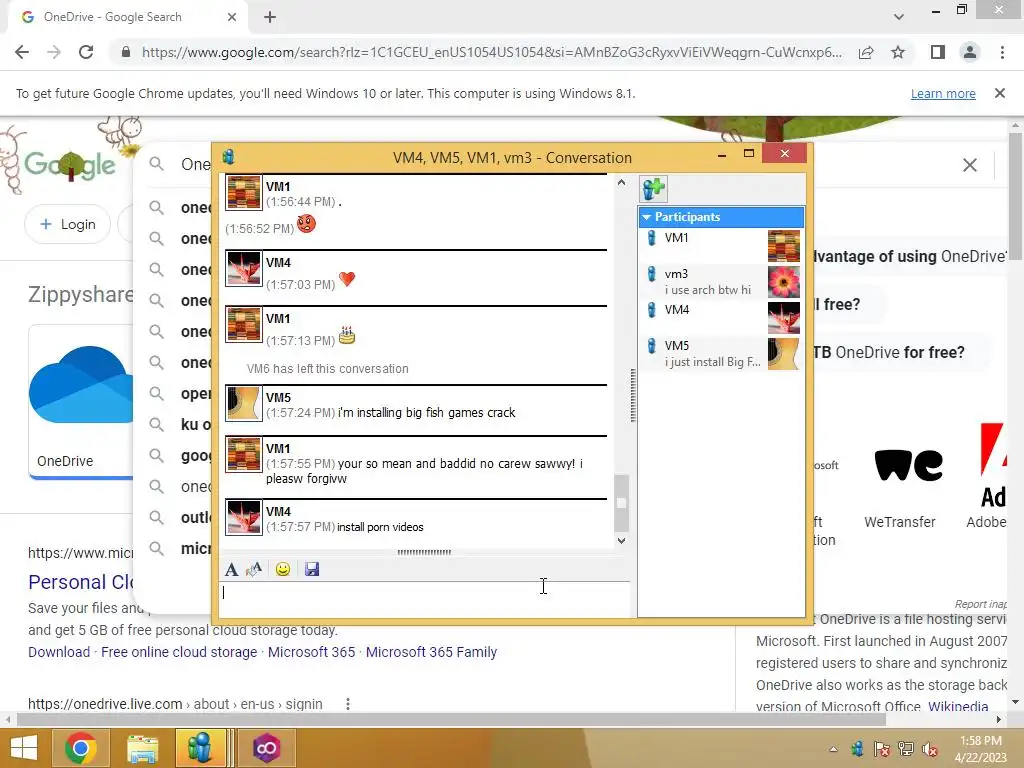This screenshot has width=1024, height=768.
Task: Close the OneDrive - Google Search tab
Action: tap(232, 17)
